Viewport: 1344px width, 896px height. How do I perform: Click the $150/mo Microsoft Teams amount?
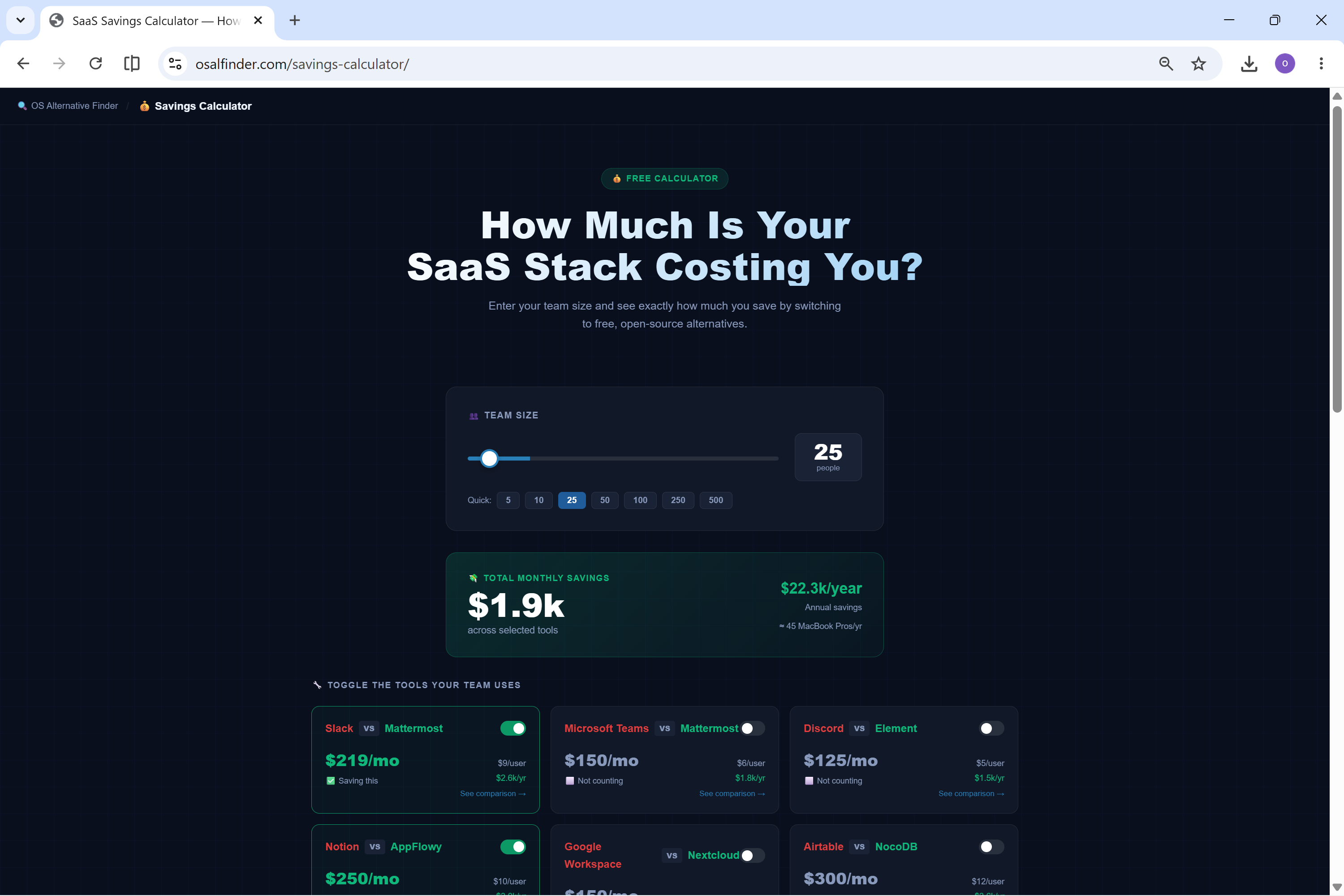point(602,760)
